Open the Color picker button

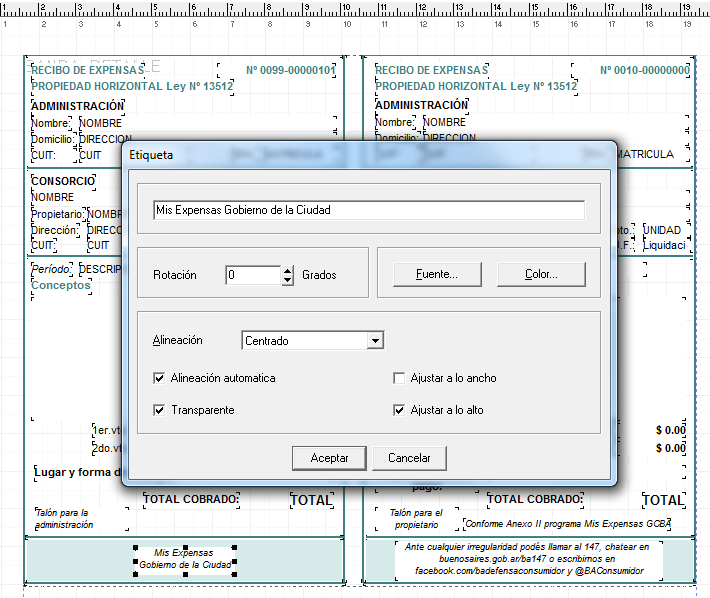click(541, 274)
